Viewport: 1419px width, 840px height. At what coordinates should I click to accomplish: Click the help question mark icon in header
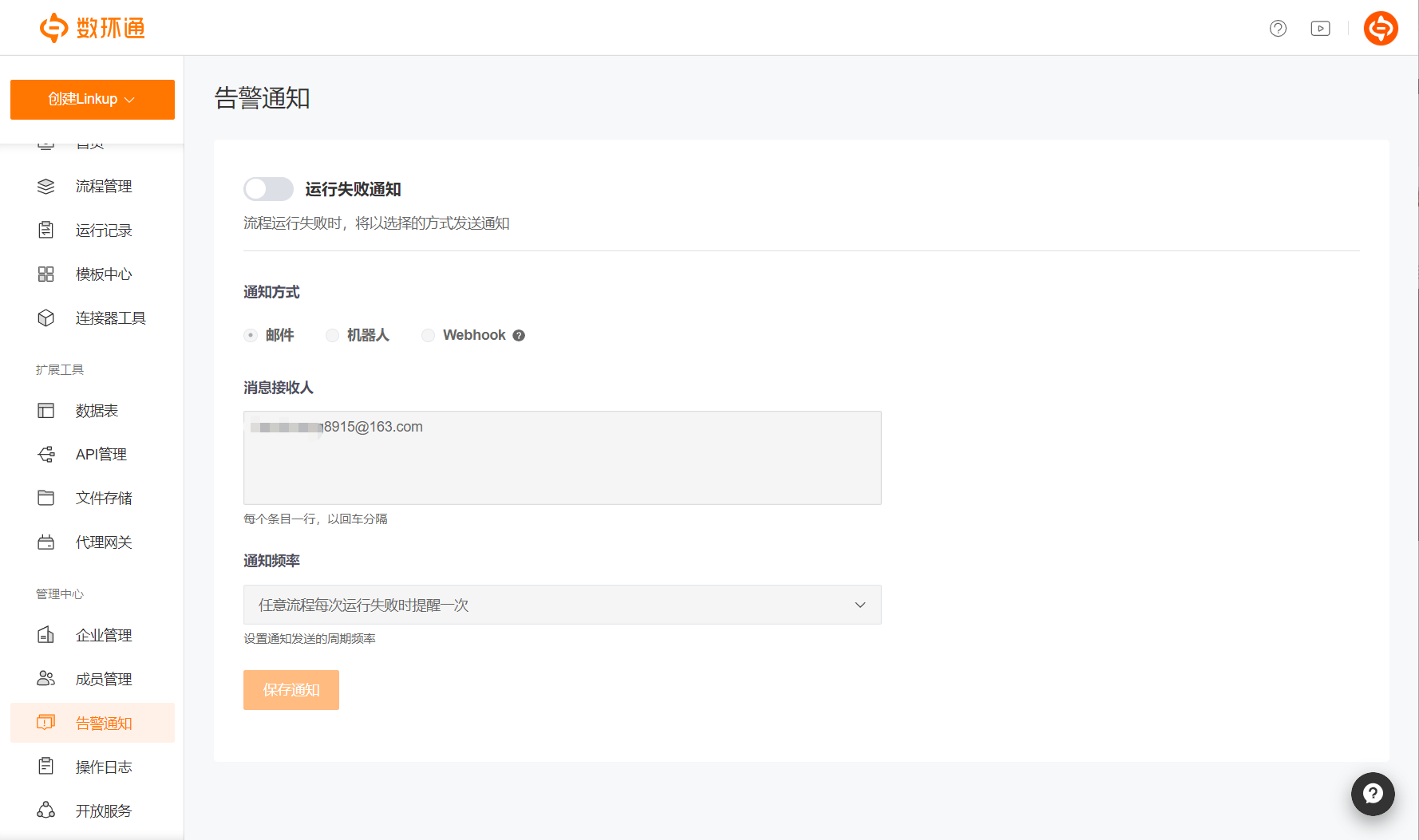tap(1278, 29)
